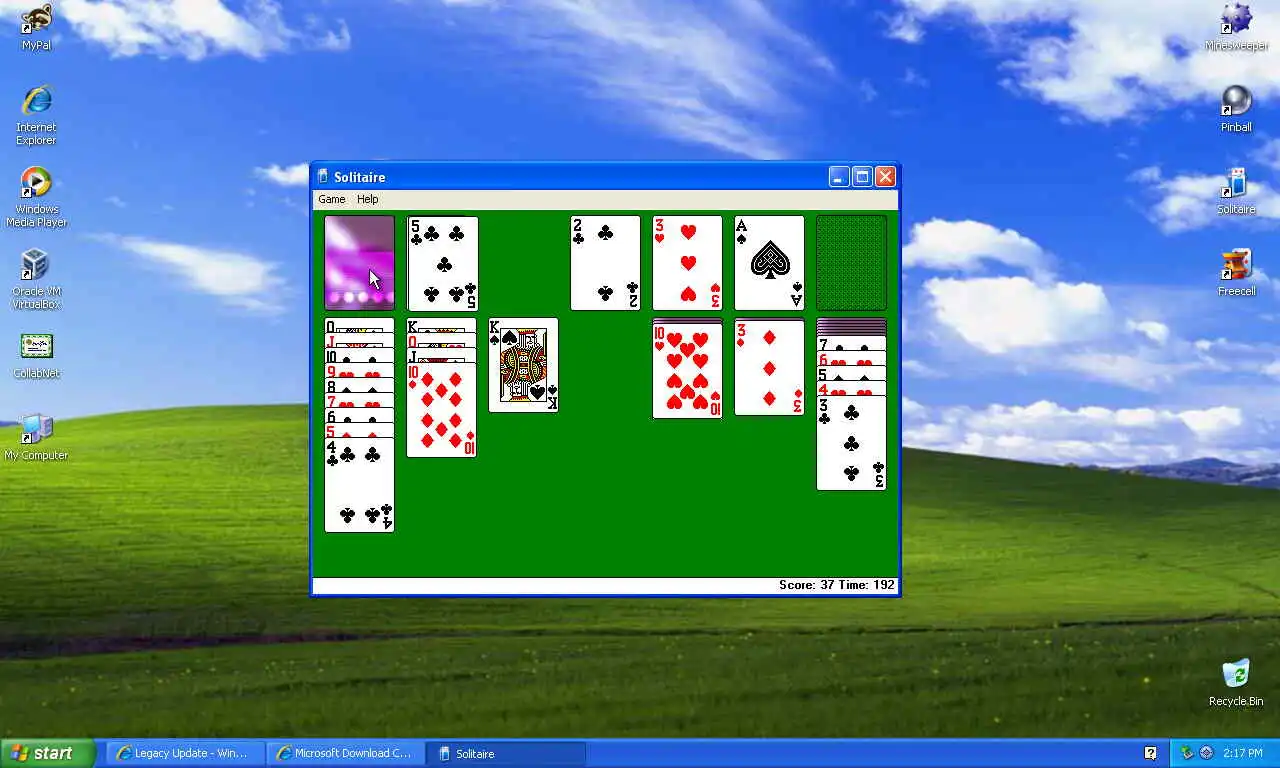Click the taskbar clock showing 2:17 PM
The image size is (1280, 768).
click(1245, 753)
